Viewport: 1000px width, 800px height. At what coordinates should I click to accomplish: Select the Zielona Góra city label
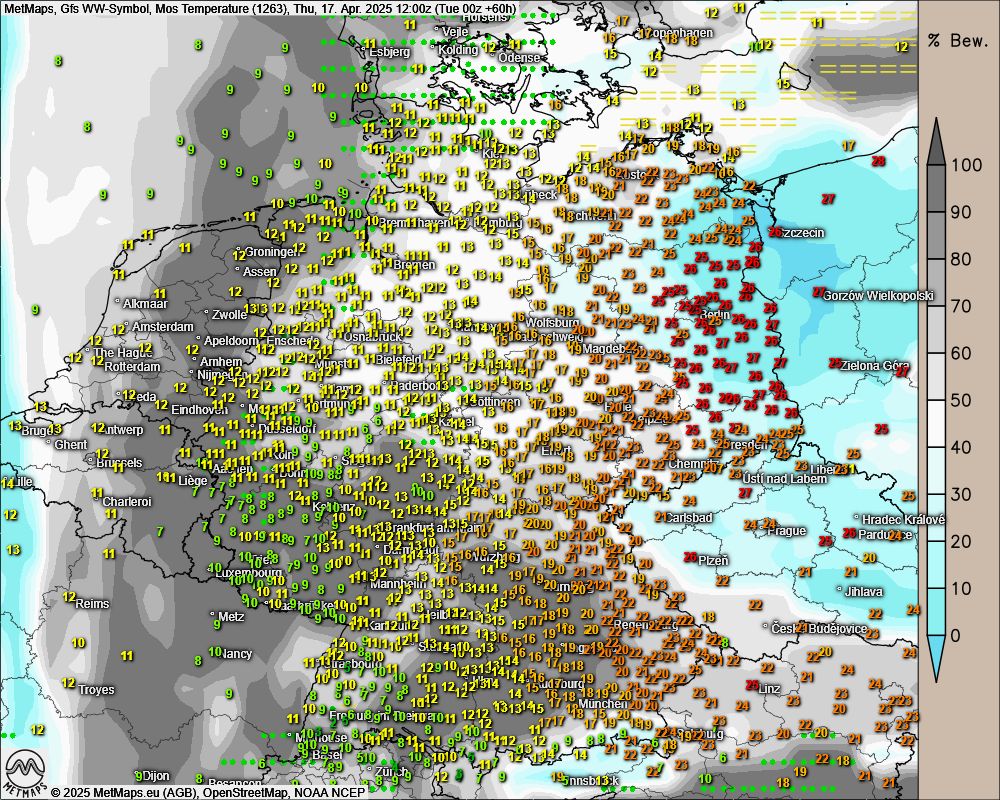877,365
